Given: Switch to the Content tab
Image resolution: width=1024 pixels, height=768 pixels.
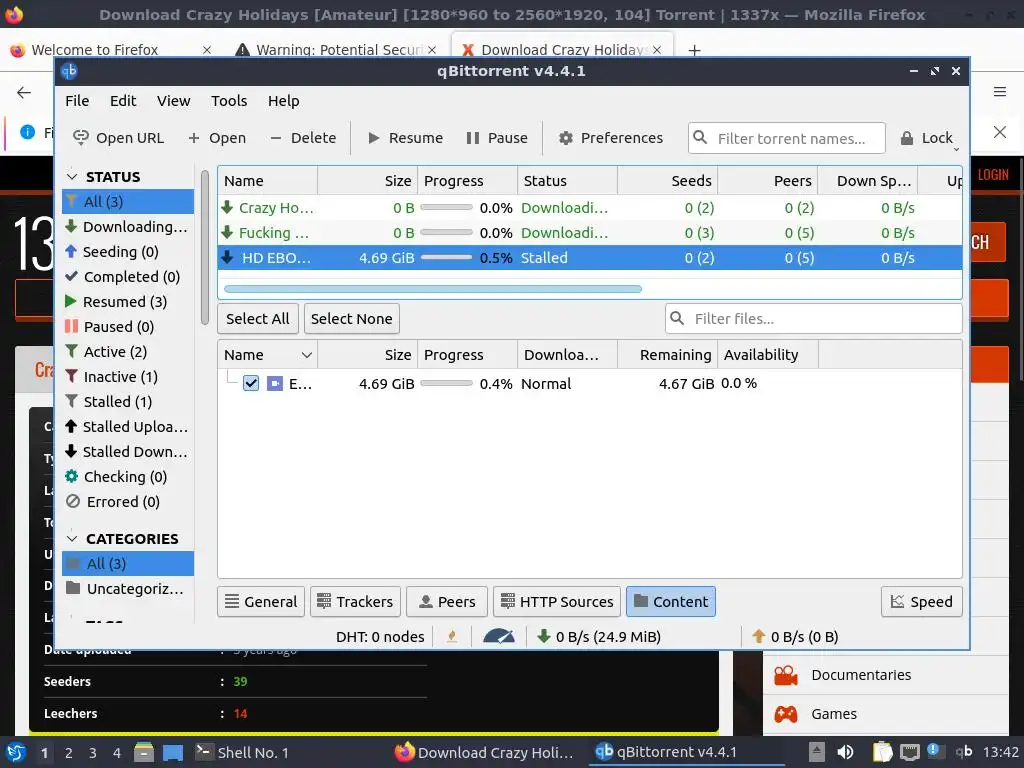Looking at the screenshot, I should click(x=671, y=601).
